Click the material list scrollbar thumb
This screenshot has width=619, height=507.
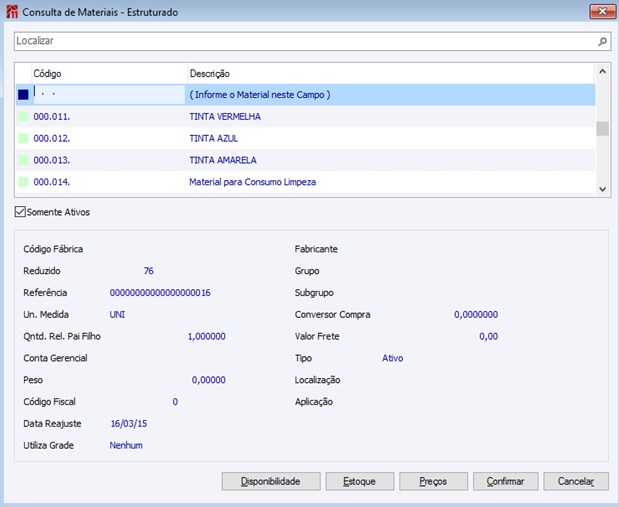coord(602,128)
